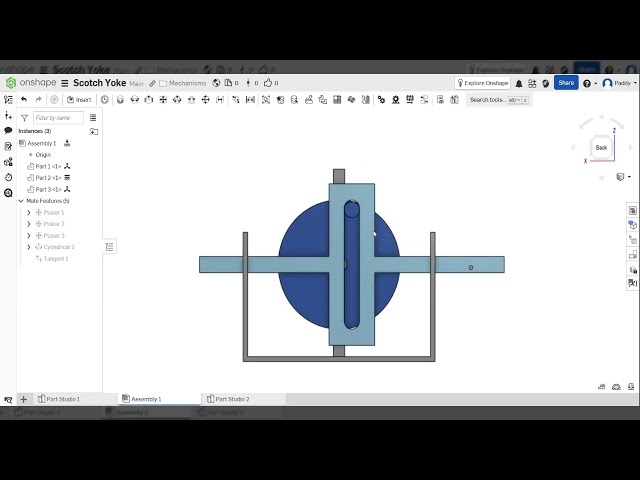Select the Ball mate tool
Screen dimensions: 640x480
point(206,100)
